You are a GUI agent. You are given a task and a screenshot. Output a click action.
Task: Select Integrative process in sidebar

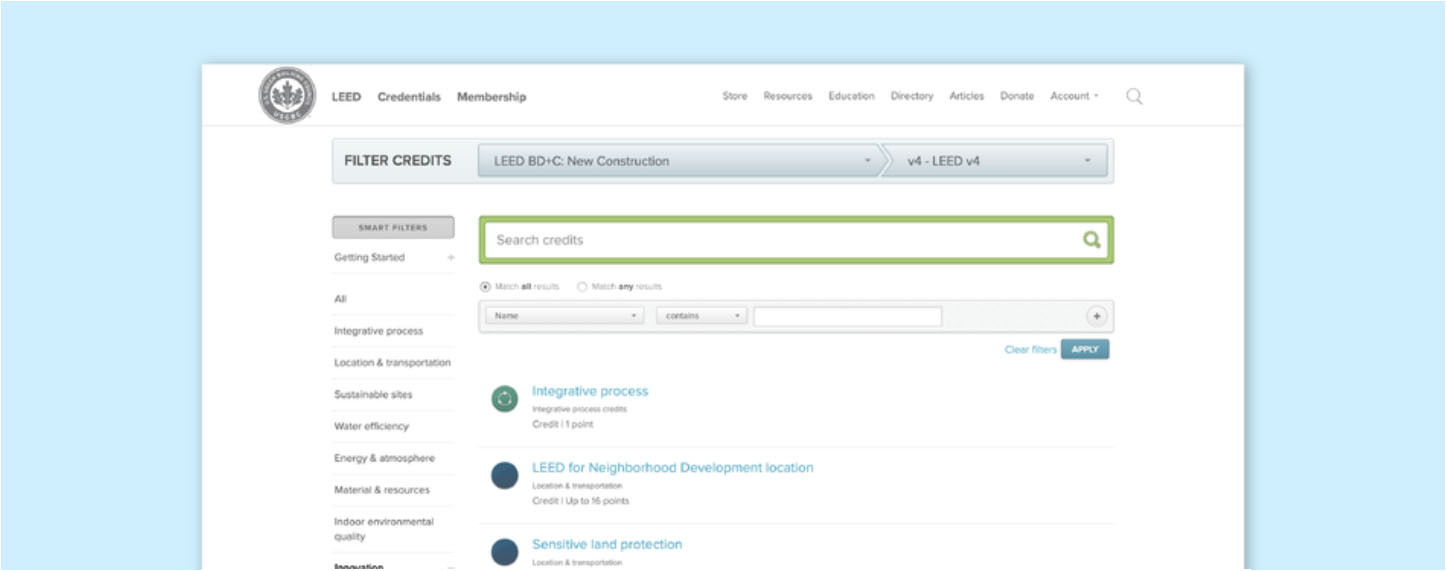point(379,331)
